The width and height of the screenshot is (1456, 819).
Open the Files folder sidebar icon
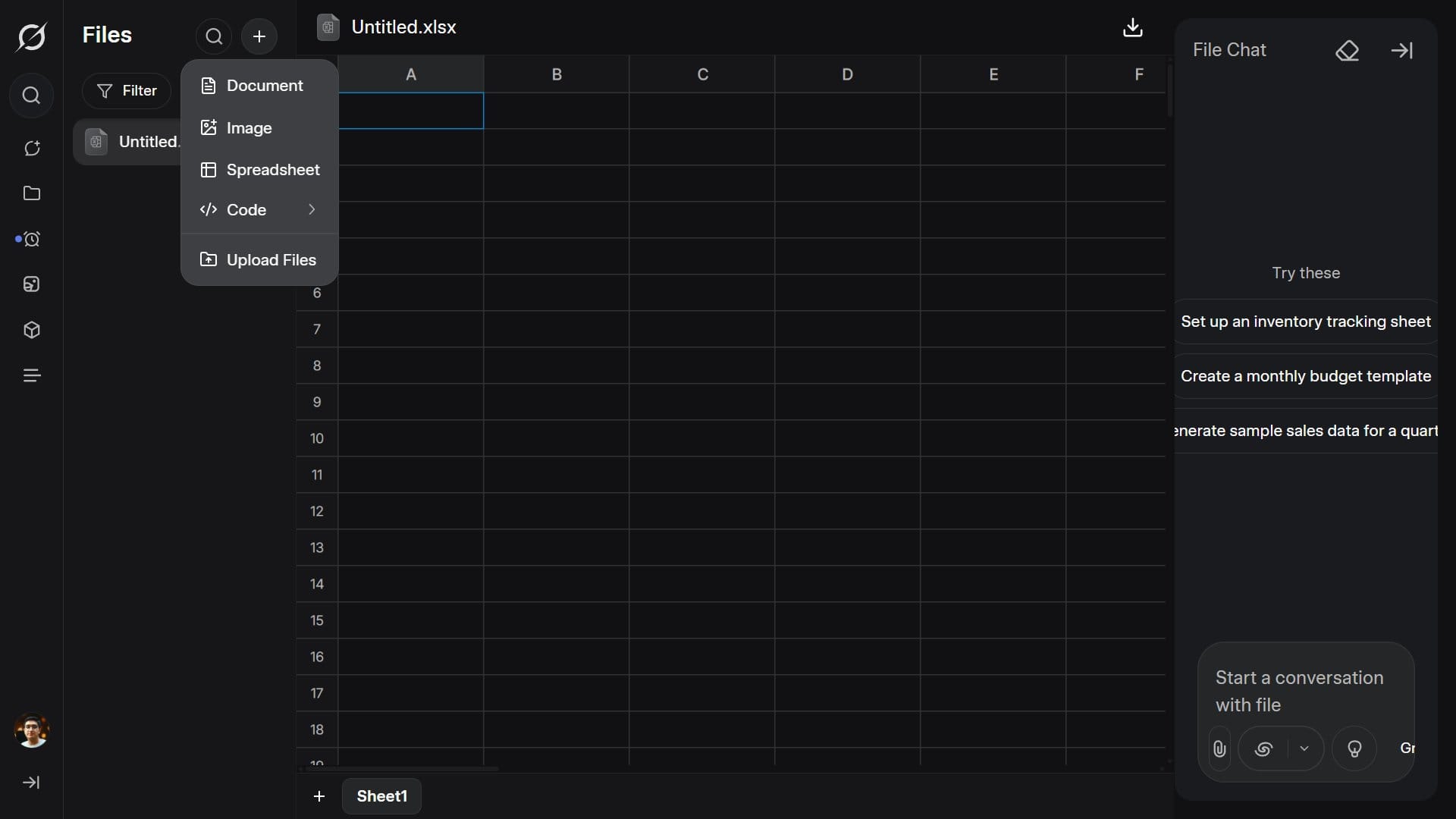click(31, 193)
